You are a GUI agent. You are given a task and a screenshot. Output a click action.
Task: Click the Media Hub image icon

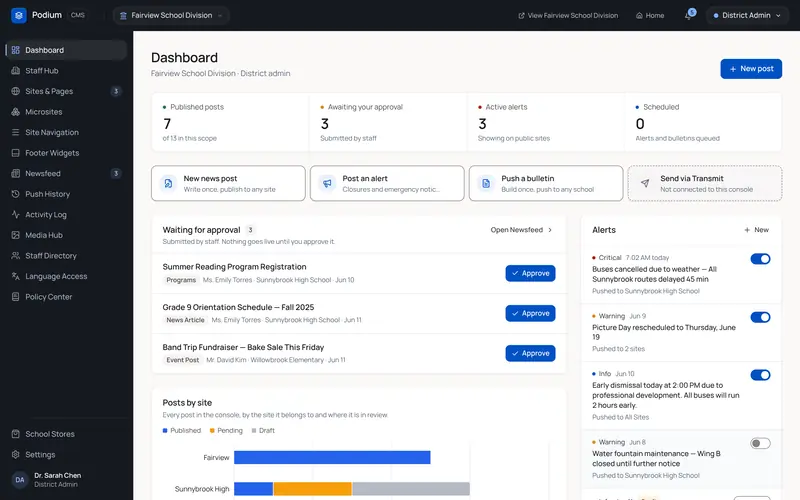[16, 235]
